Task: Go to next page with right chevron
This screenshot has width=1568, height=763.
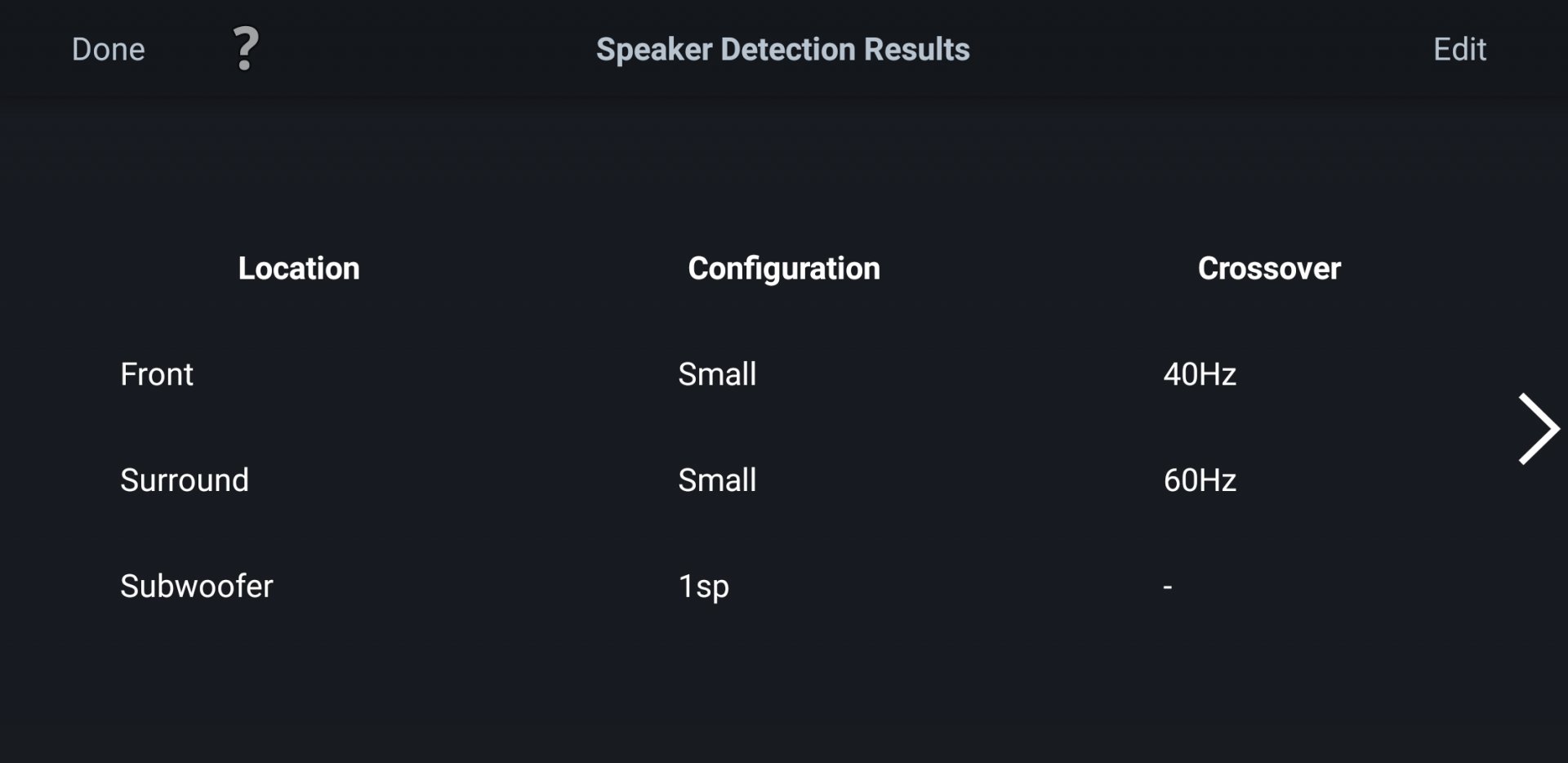Action: tap(1538, 429)
